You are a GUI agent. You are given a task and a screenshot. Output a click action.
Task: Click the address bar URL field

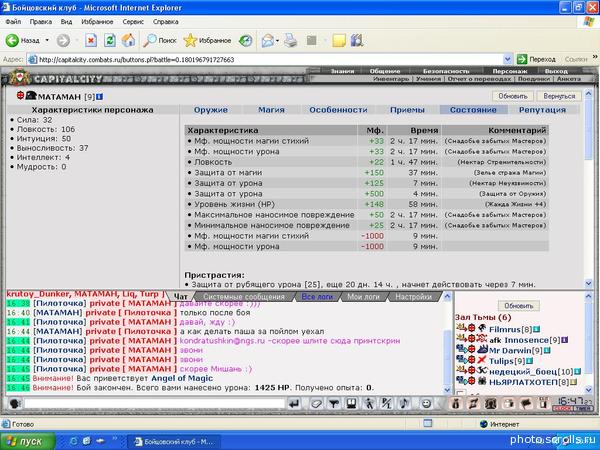[270, 60]
